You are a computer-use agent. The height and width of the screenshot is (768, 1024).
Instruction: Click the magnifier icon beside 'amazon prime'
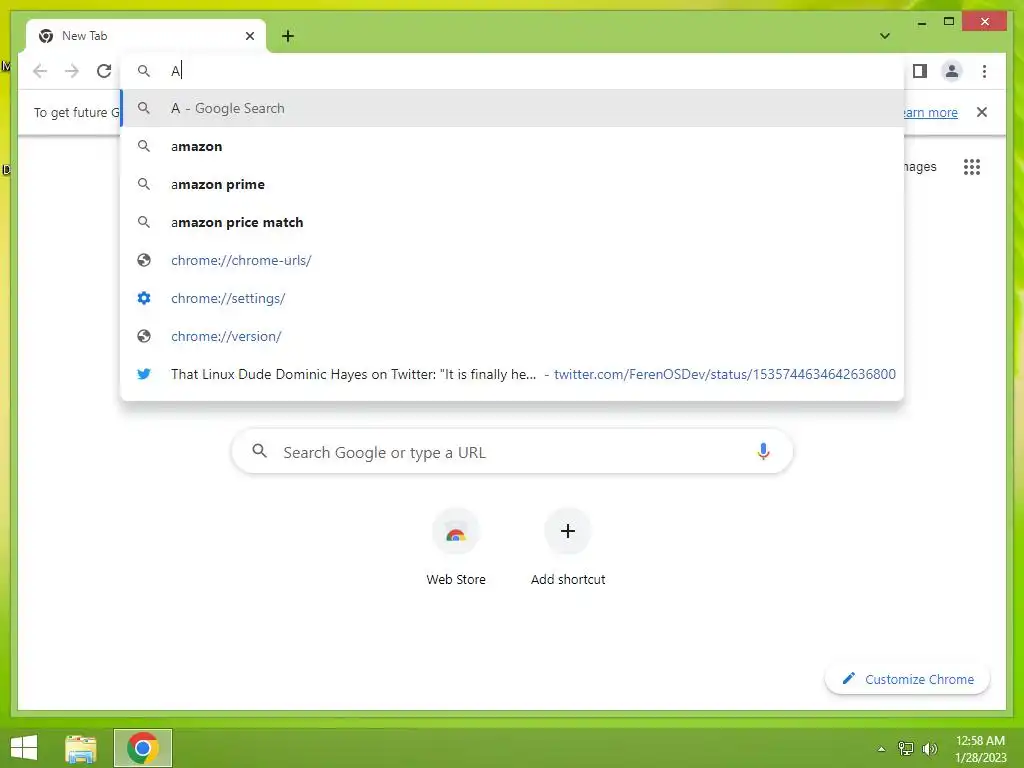tap(144, 184)
